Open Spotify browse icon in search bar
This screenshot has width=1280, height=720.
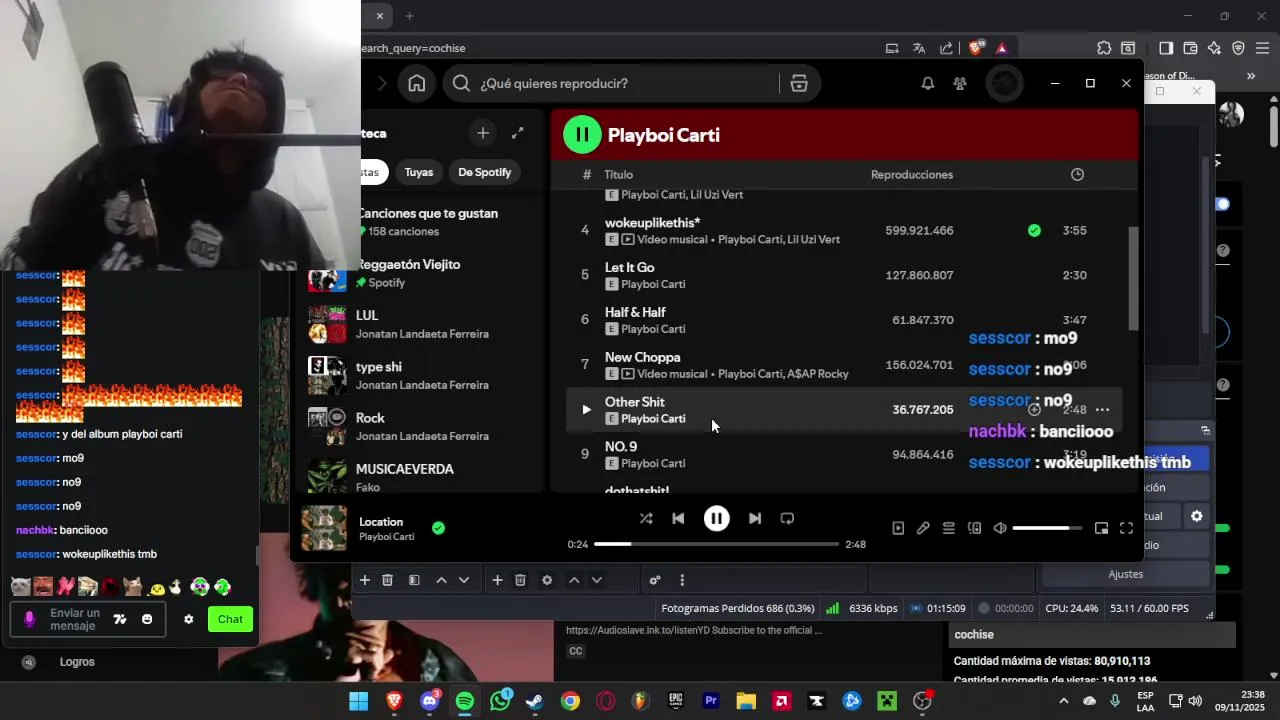tap(798, 84)
